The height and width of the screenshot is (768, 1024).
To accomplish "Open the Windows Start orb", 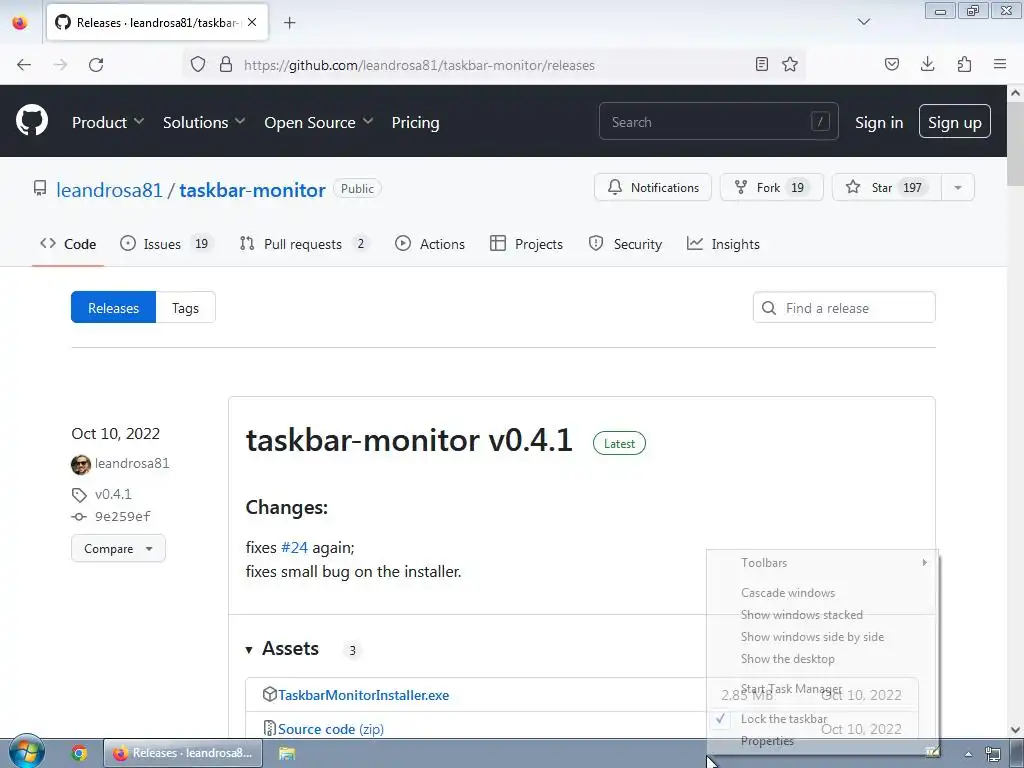I will pyautogui.click(x=26, y=752).
